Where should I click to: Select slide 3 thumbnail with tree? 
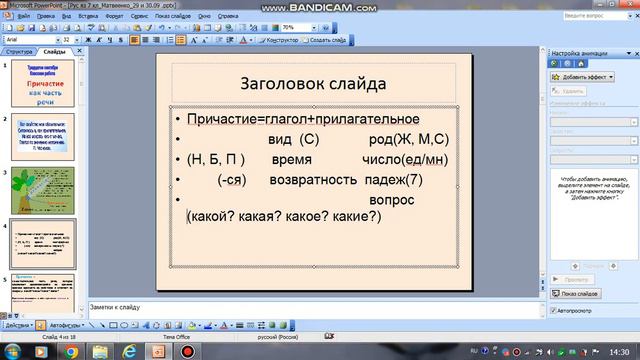pos(43,190)
